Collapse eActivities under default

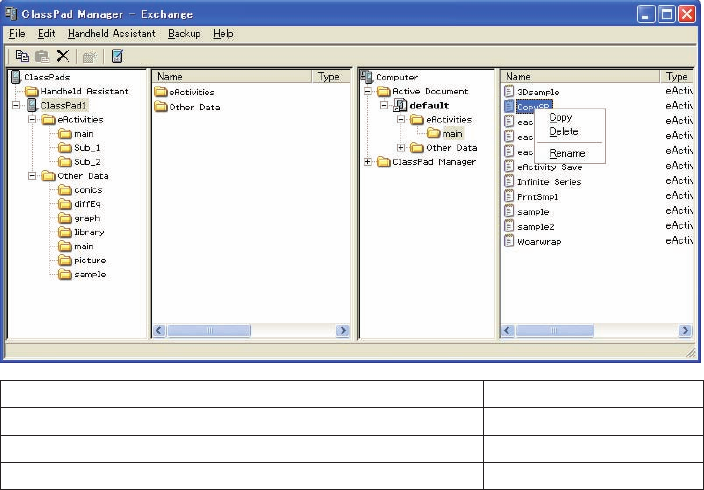pos(401,119)
